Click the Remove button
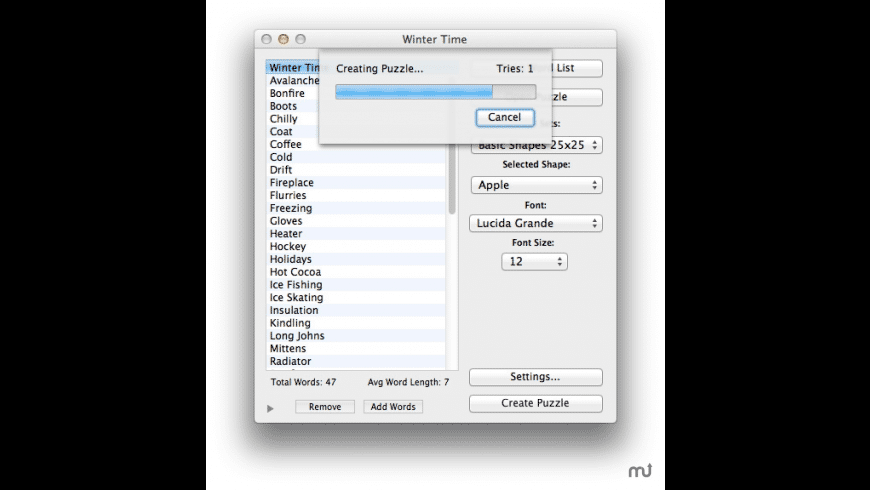 [325, 407]
